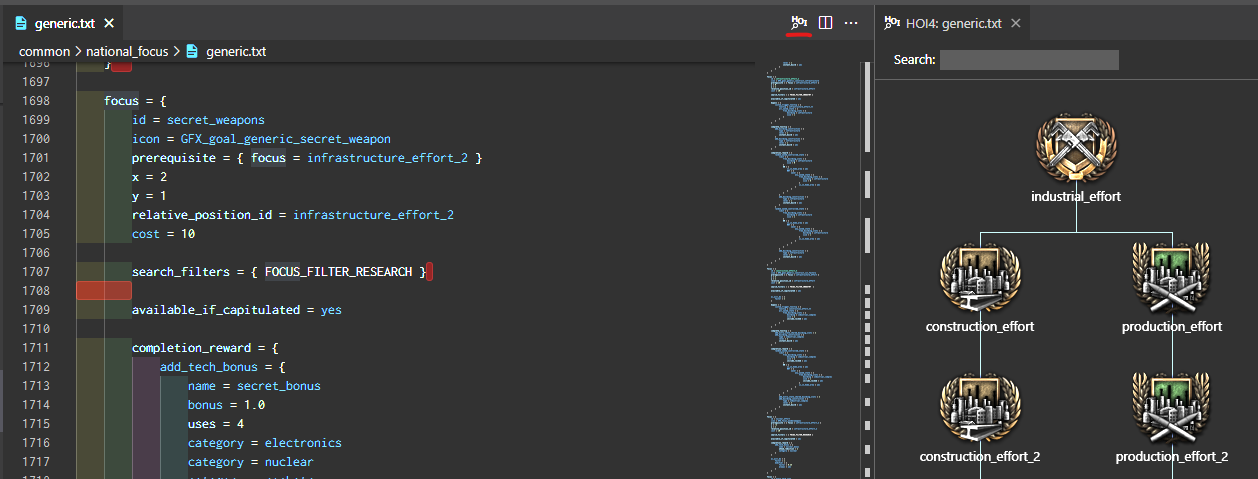Click the 'category = electronics' line
The image size is (1258, 479).
click(x=265, y=443)
